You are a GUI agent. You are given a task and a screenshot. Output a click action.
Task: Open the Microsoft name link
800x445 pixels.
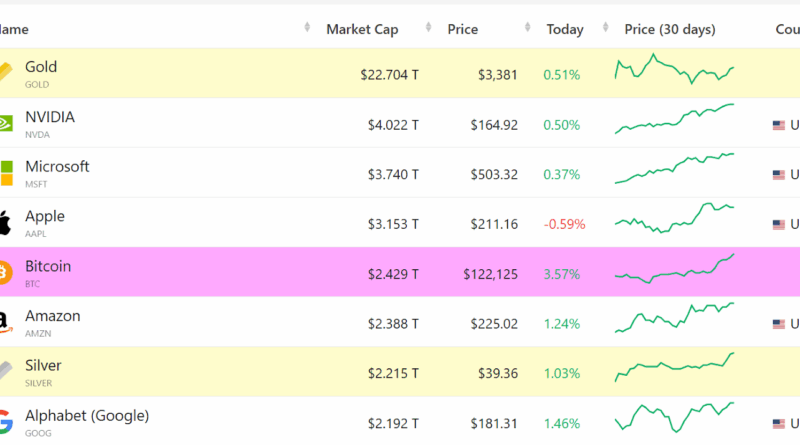click(x=57, y=166)
